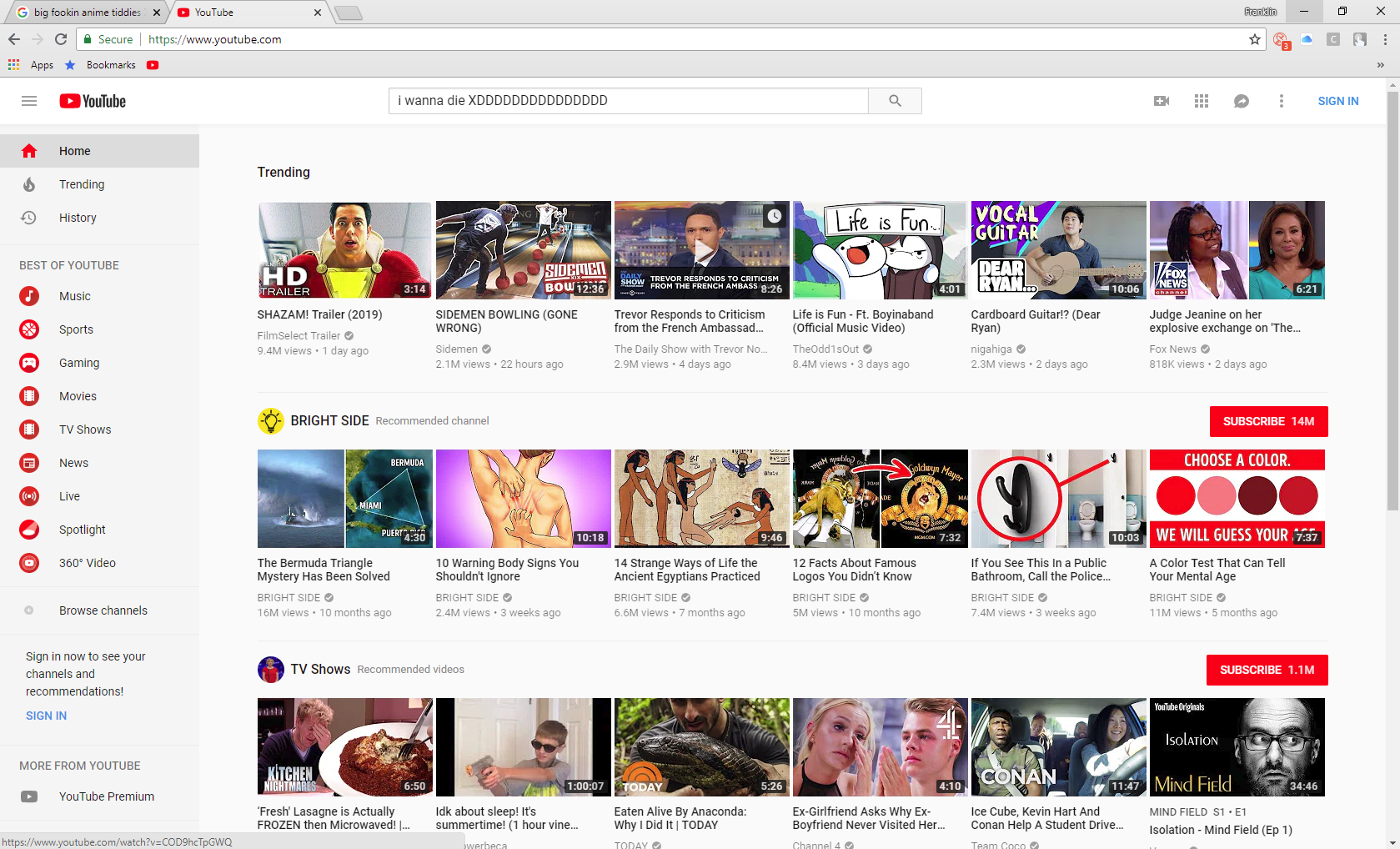Open YouTube Premium from the sidebar

[99, 796]
